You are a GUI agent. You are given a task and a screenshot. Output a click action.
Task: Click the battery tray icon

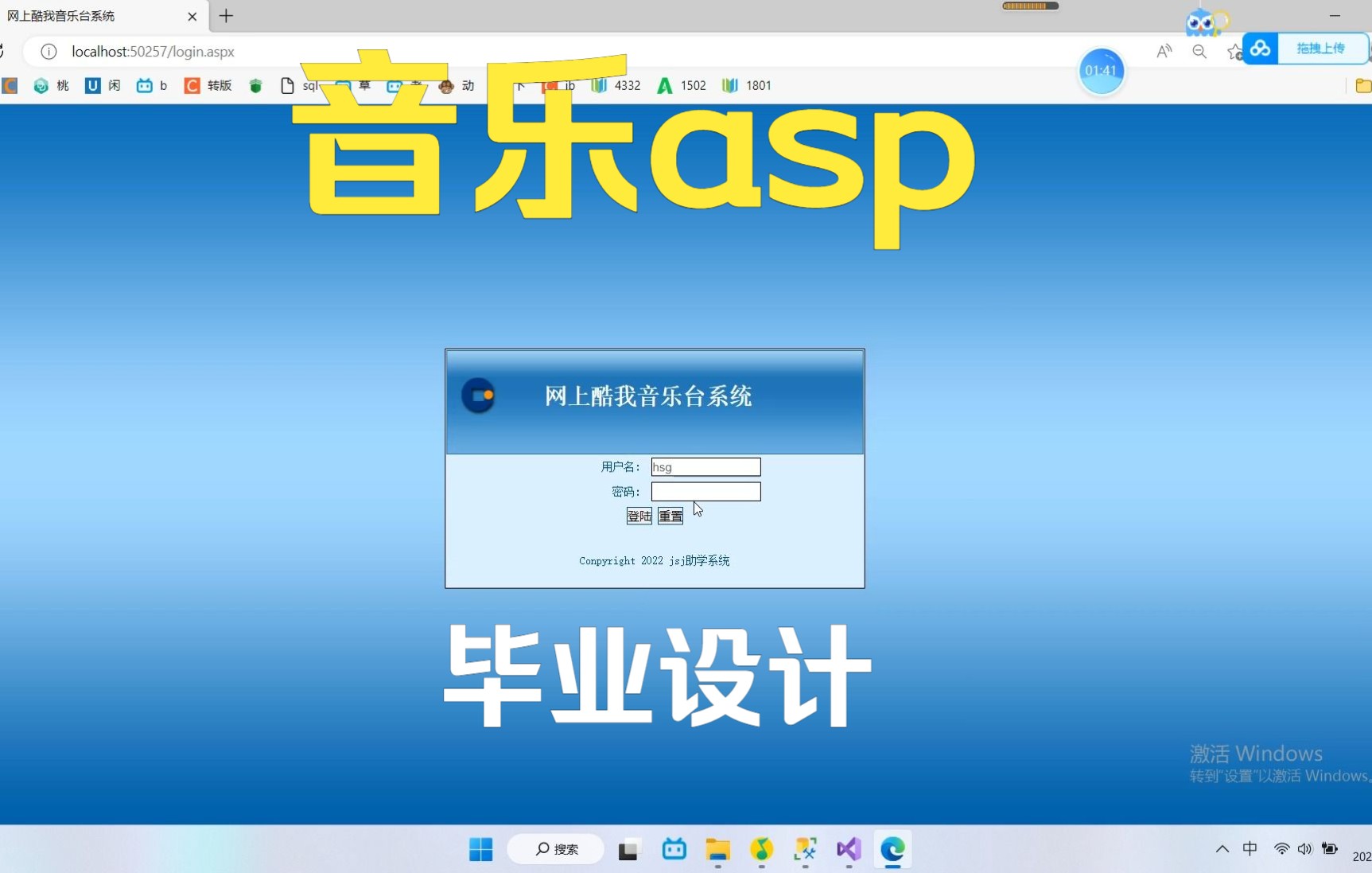(1329, 849)
